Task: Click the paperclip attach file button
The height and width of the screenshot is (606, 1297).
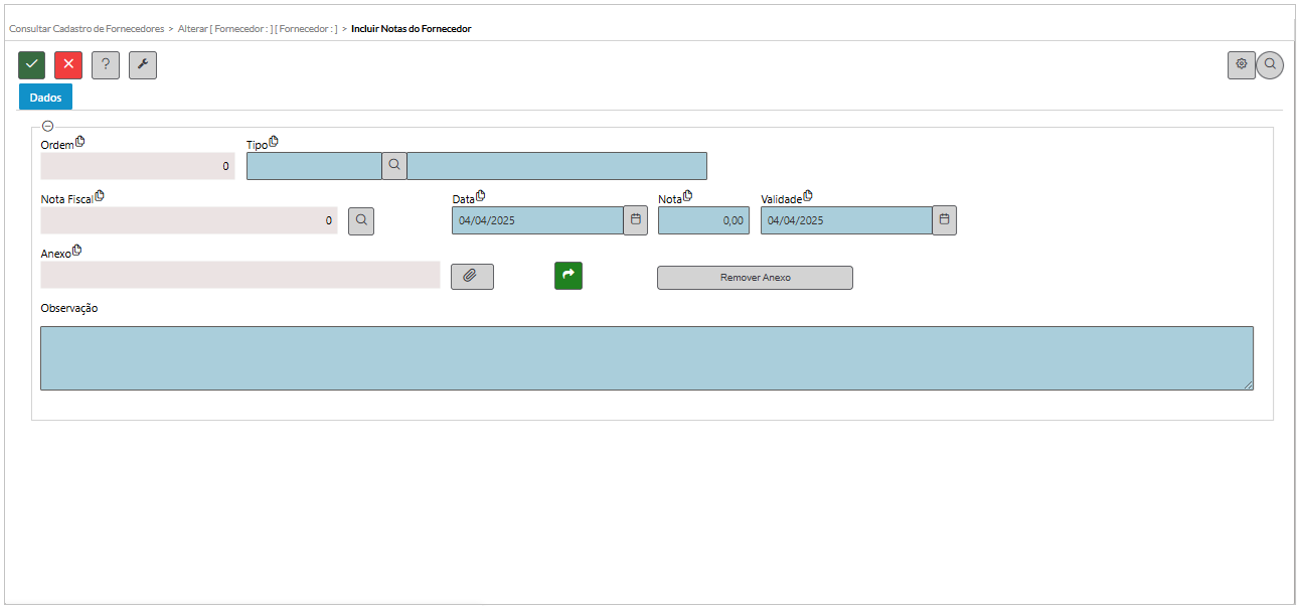Action: (x=472, y=276)
